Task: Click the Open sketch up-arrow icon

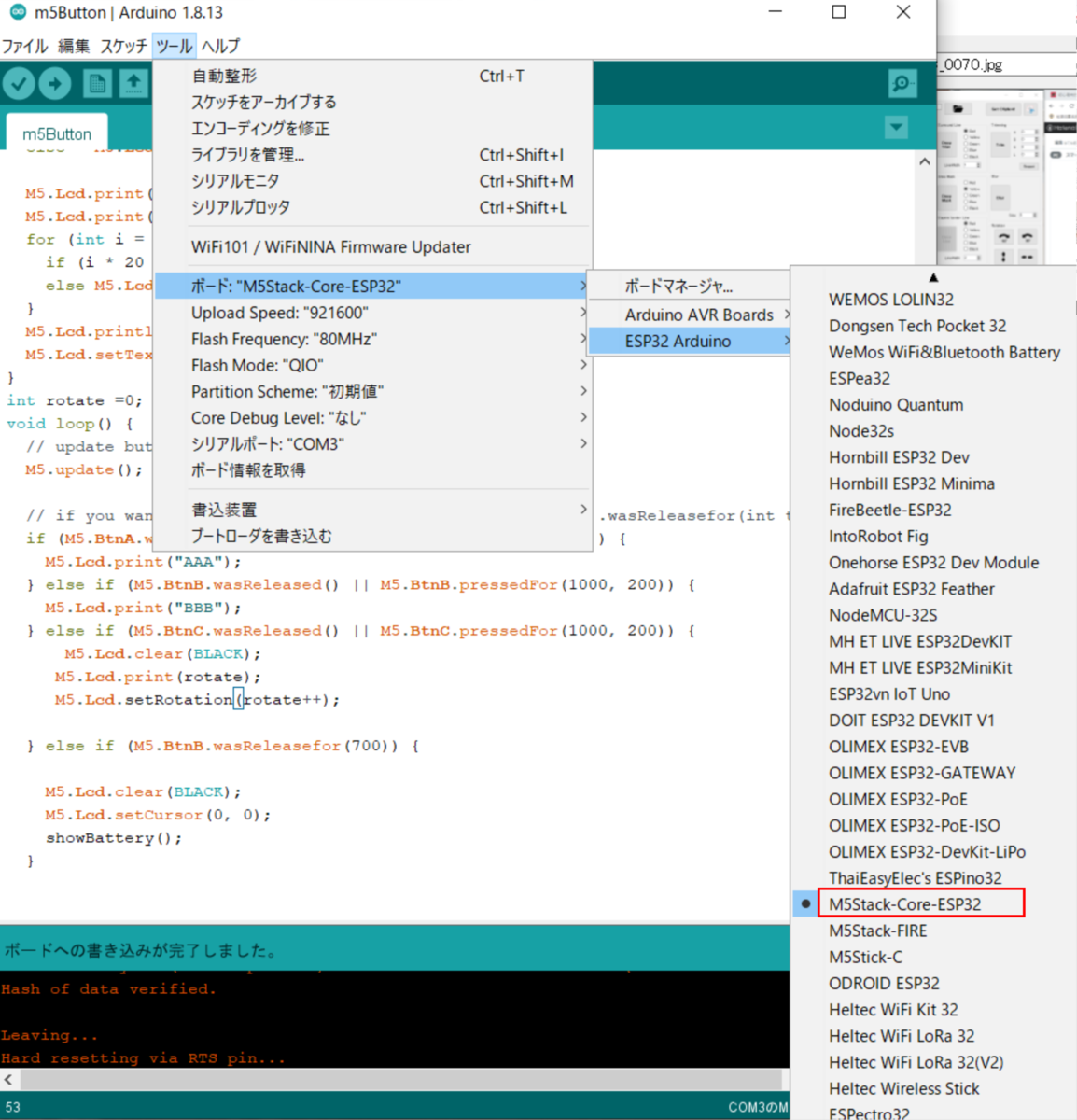Action: pyautogui.click(x=133, y=84)
